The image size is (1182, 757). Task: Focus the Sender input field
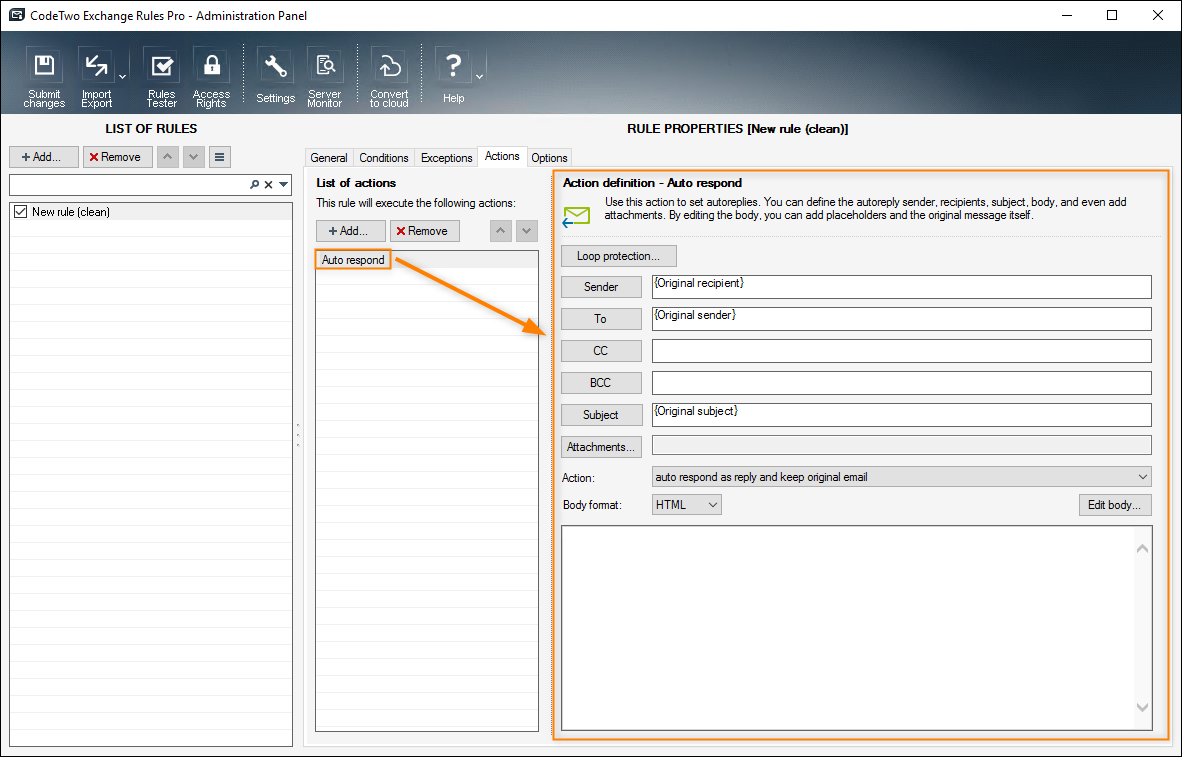902,287
